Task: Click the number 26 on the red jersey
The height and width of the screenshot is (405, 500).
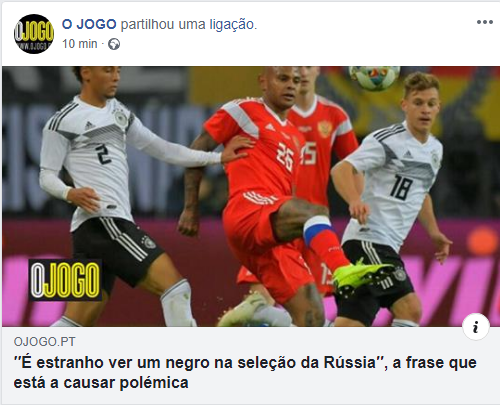Action: (x=285, y=155)
